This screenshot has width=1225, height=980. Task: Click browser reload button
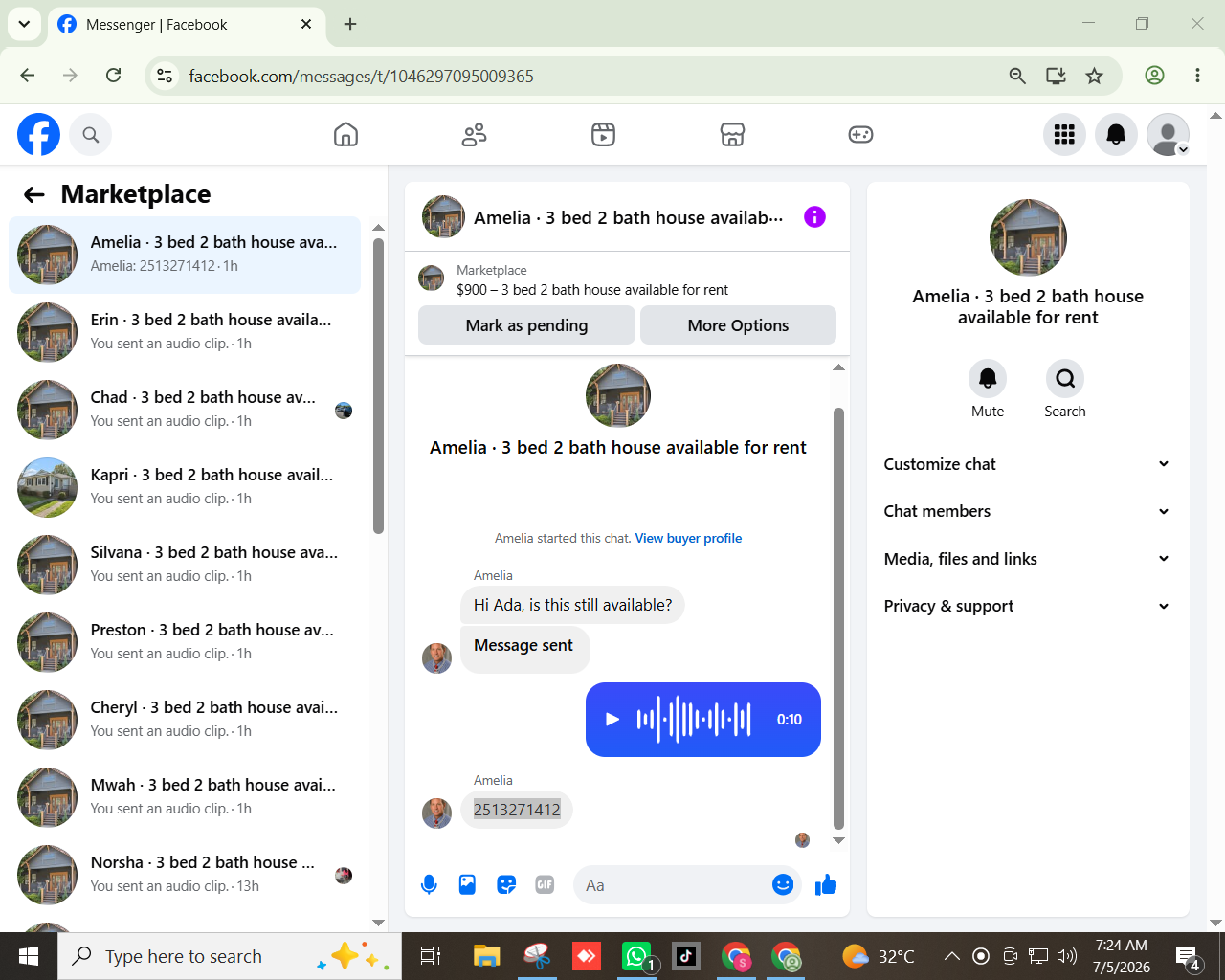[x=113, y=76]
